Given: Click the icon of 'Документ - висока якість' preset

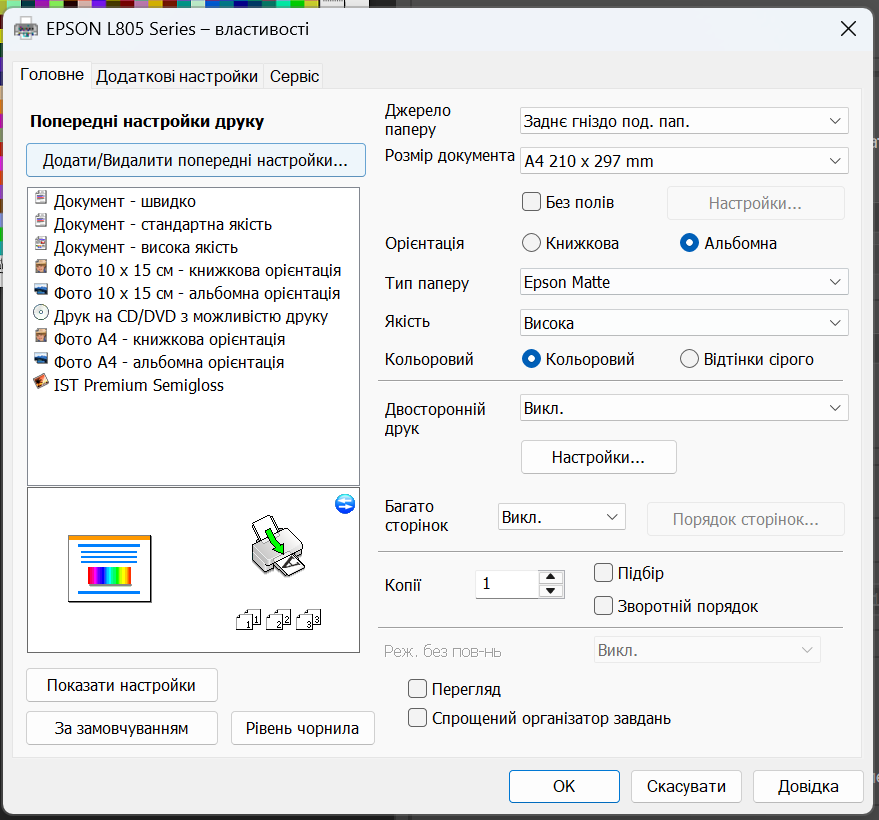Looking at the screenshot, I should pos(41,243).
